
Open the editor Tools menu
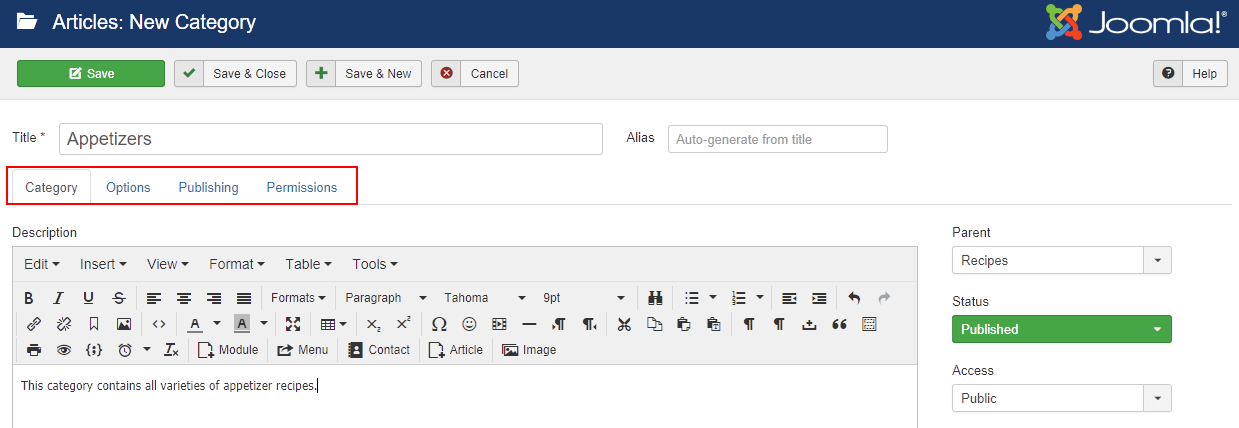375,264
